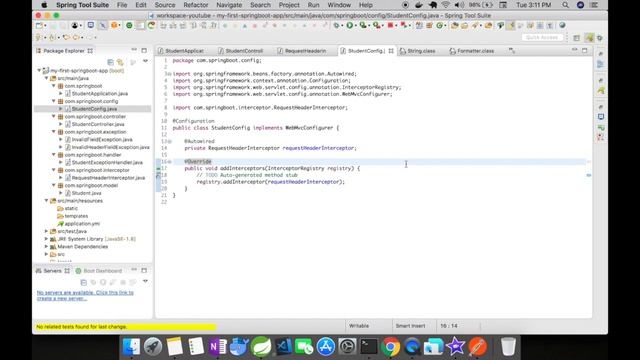
Task: Close the StudentConfig editor tab
Action: [x=391, y=51]
